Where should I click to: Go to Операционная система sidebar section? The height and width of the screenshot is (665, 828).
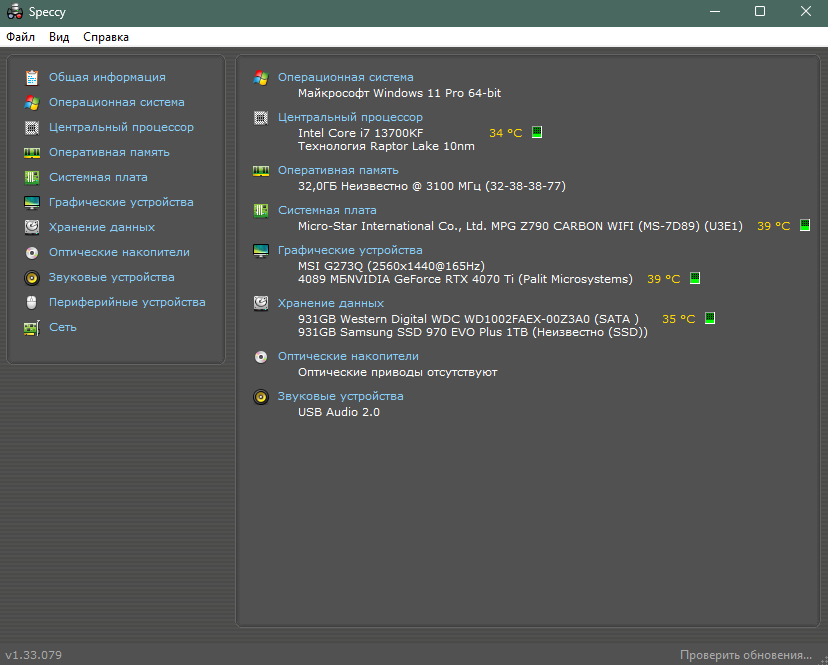pyautogui.click(x=117, y=102)
